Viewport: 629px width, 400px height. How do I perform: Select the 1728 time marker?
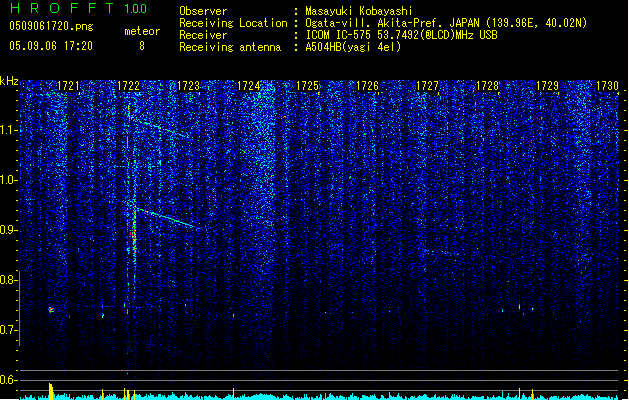click(487, 86)
